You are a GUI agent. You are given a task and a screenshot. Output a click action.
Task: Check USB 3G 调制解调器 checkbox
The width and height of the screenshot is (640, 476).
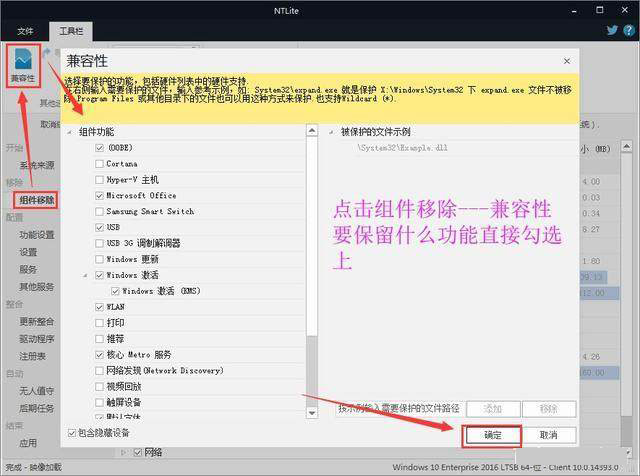click(x=99, y=243)
